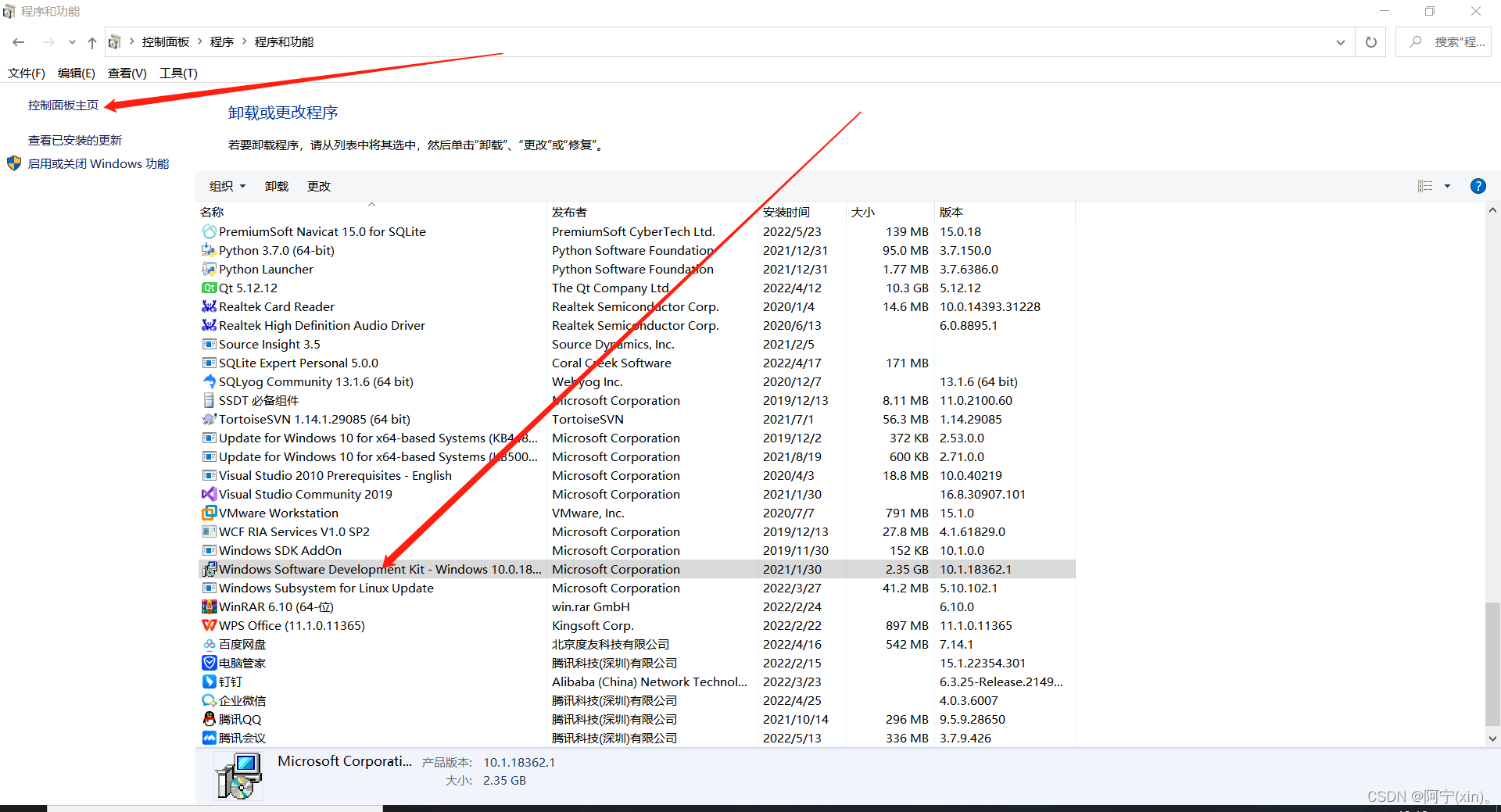This screenshot has width=1501, height=812.
Task: Click the Qt 5.12.12 green icon
Action: click(209, 288)
